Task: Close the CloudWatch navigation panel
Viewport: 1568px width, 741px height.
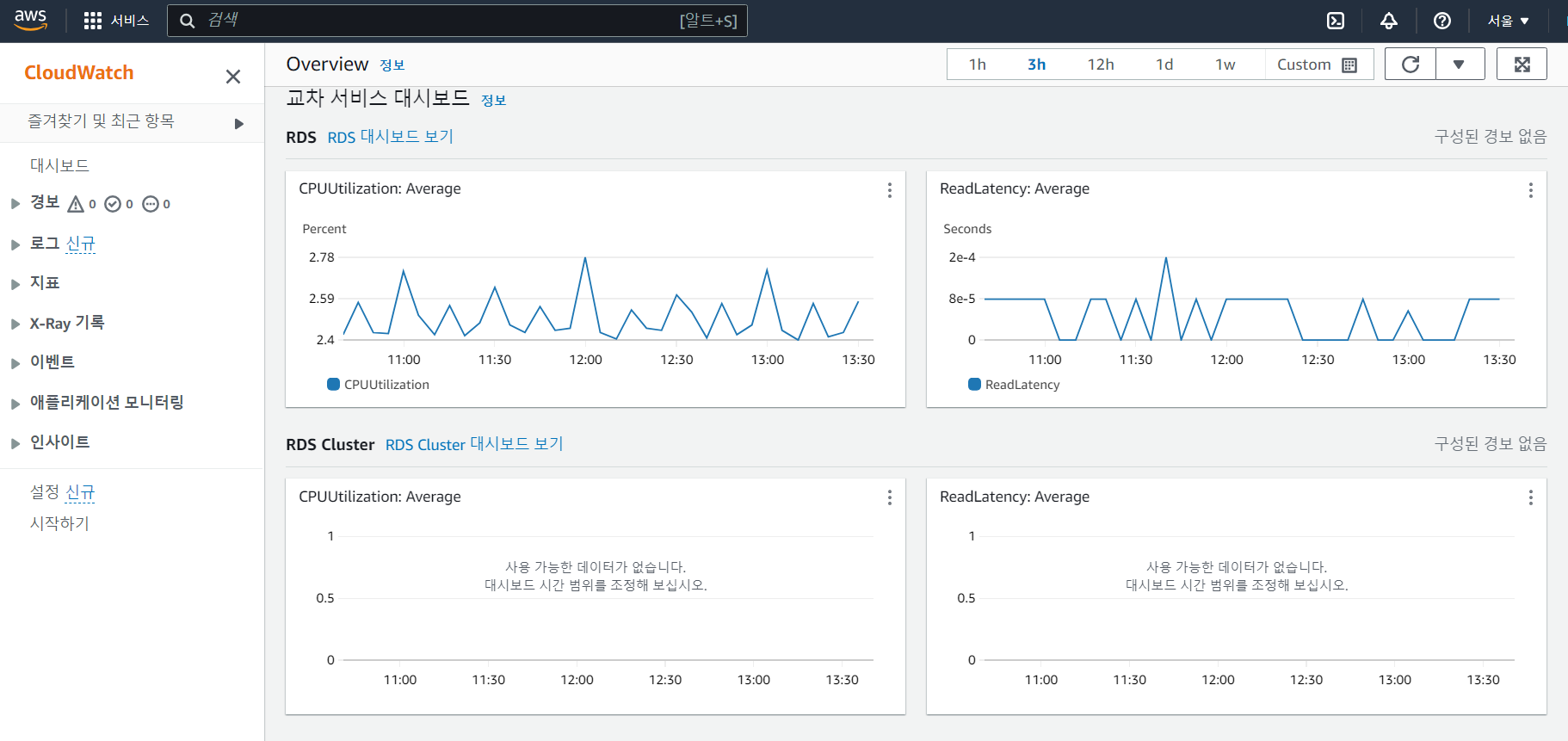Action: (233, 77)
